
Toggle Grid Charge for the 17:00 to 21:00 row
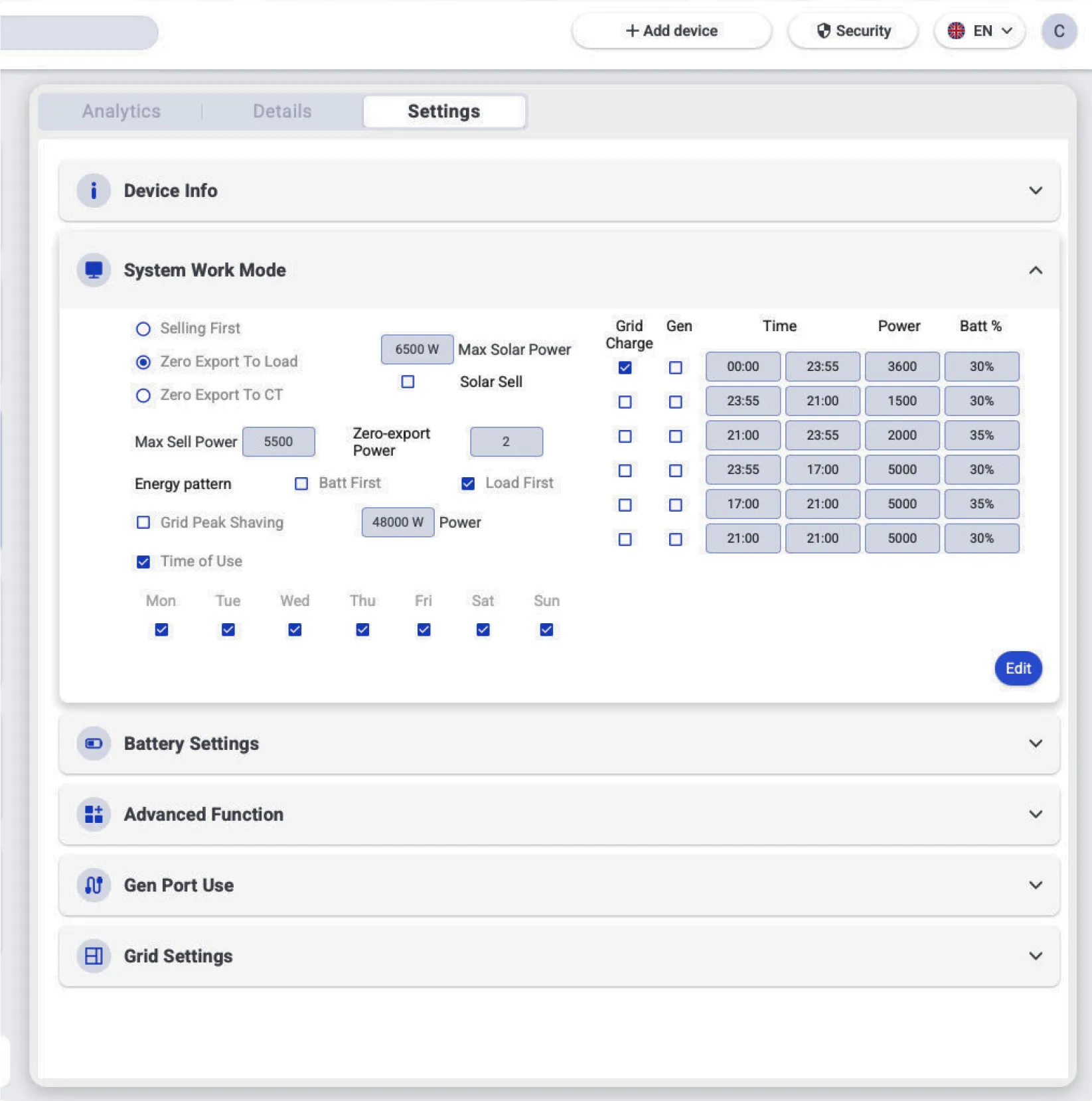coord(625,505)
